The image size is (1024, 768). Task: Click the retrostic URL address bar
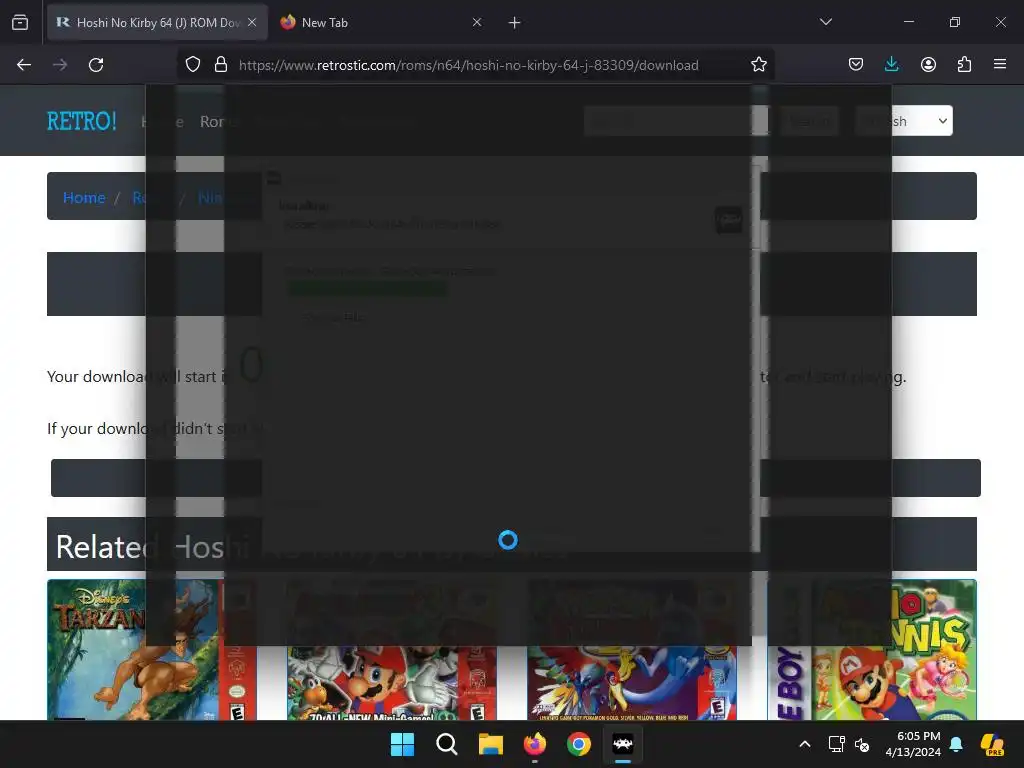coord(469,65)
